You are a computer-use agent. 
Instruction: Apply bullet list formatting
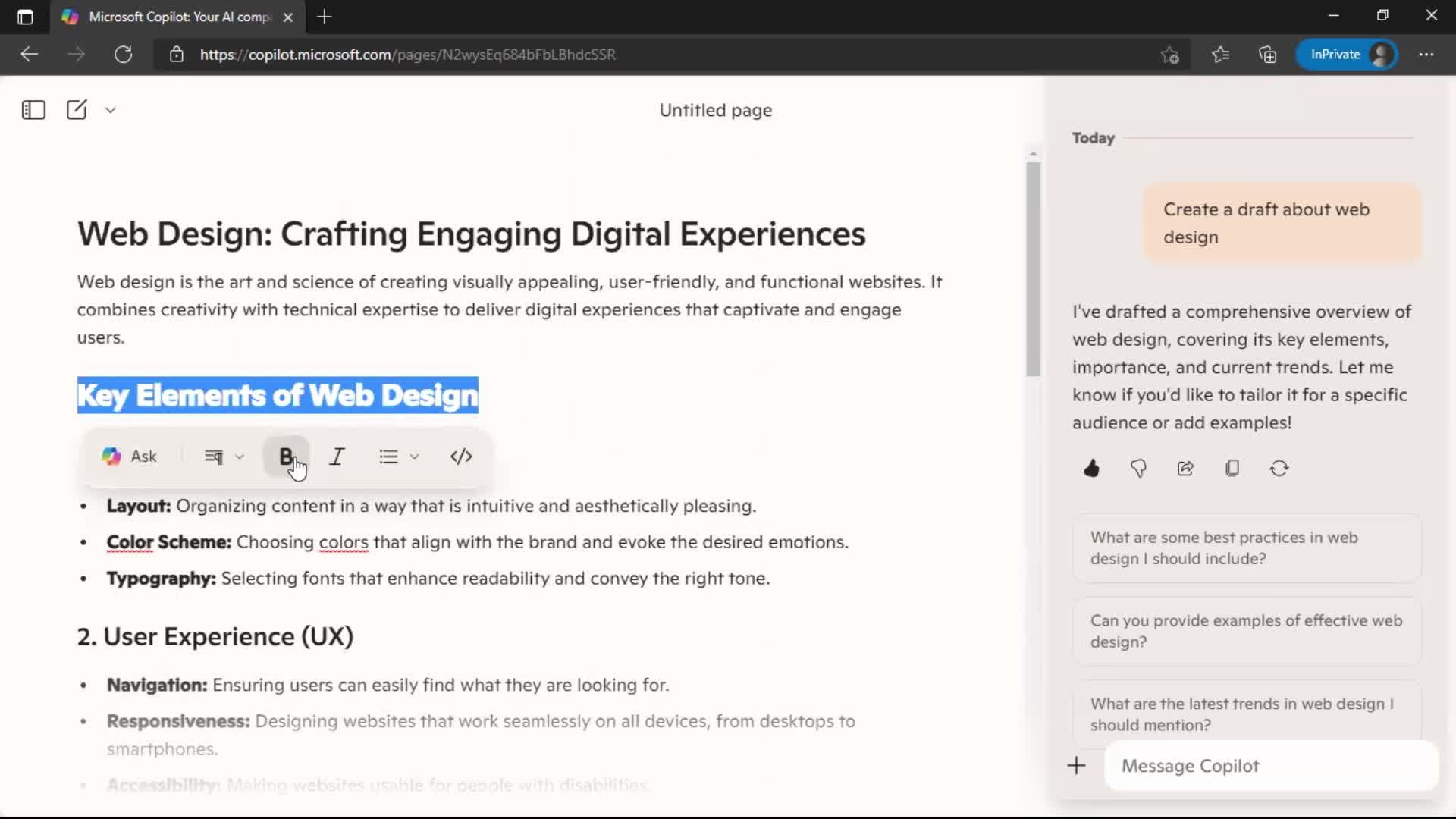[x=388, y=457]
